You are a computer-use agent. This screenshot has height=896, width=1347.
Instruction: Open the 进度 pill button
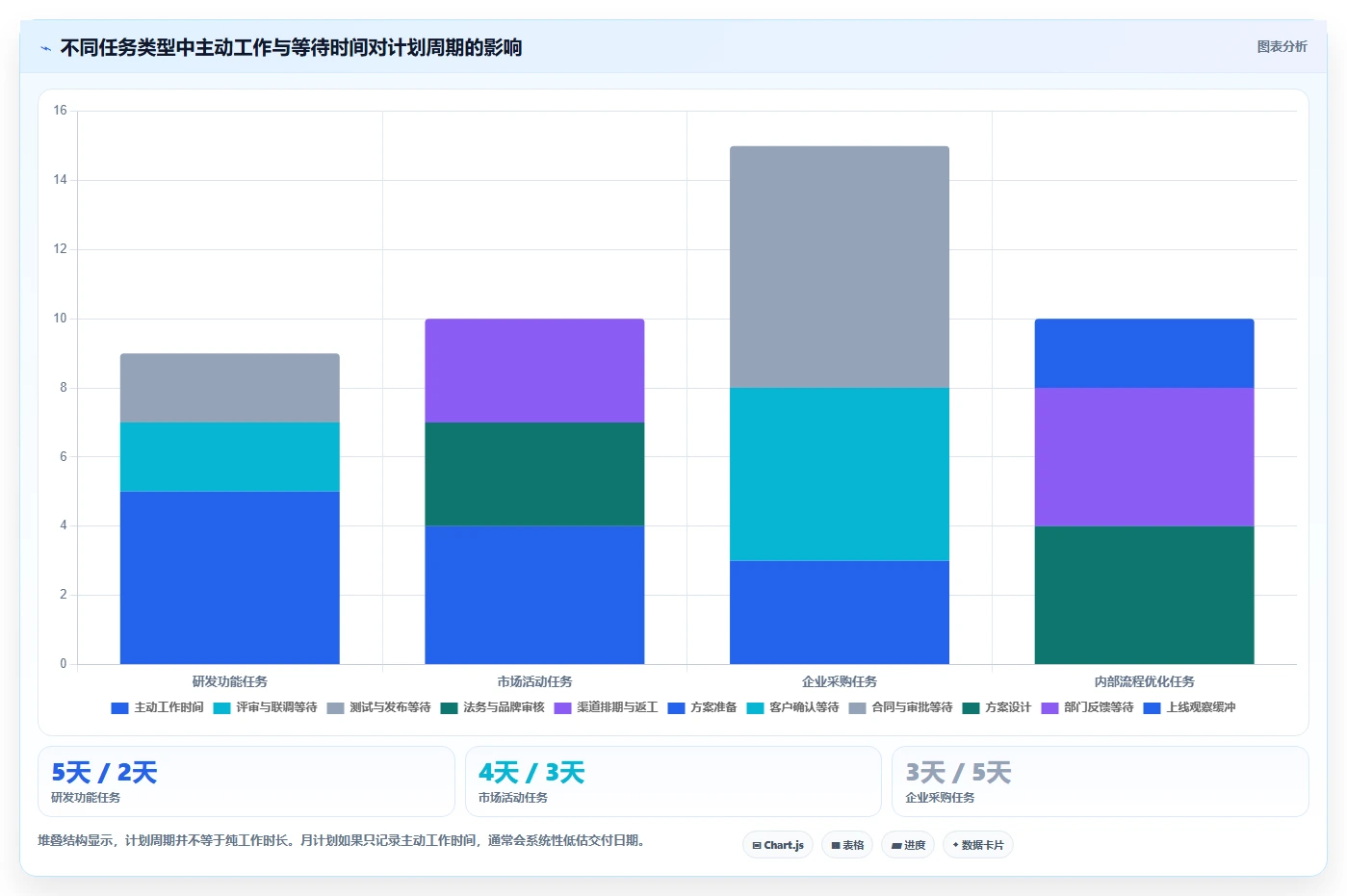tap(908, 845)
